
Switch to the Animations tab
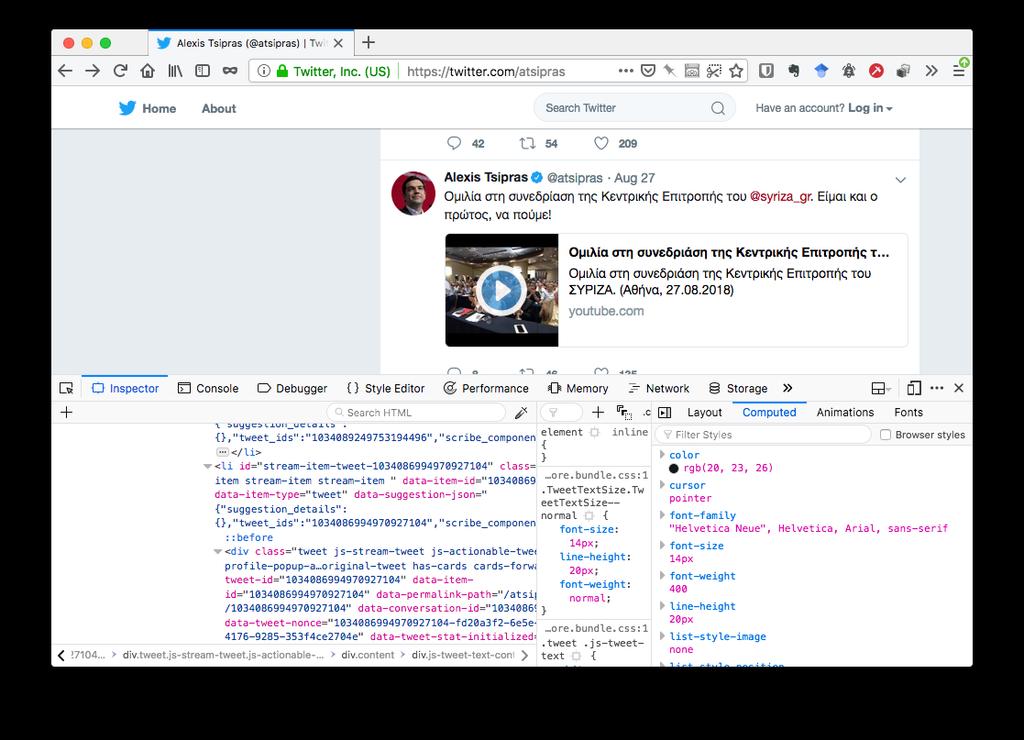[x=844, y=412]
